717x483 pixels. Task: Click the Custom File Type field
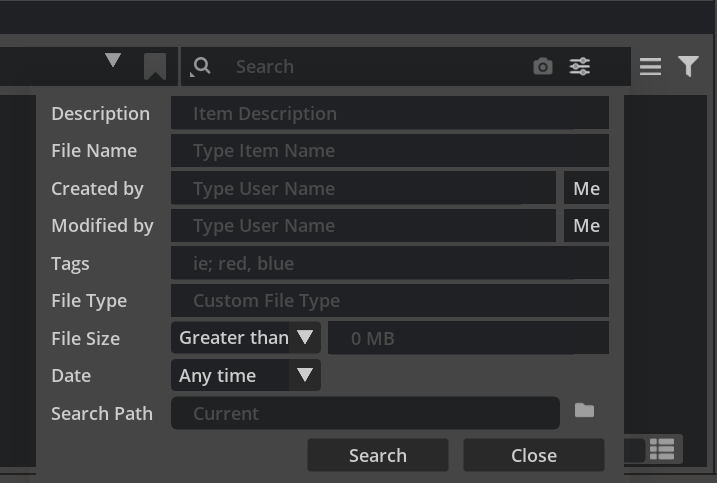pyautogui.click(x=390, y=301)
